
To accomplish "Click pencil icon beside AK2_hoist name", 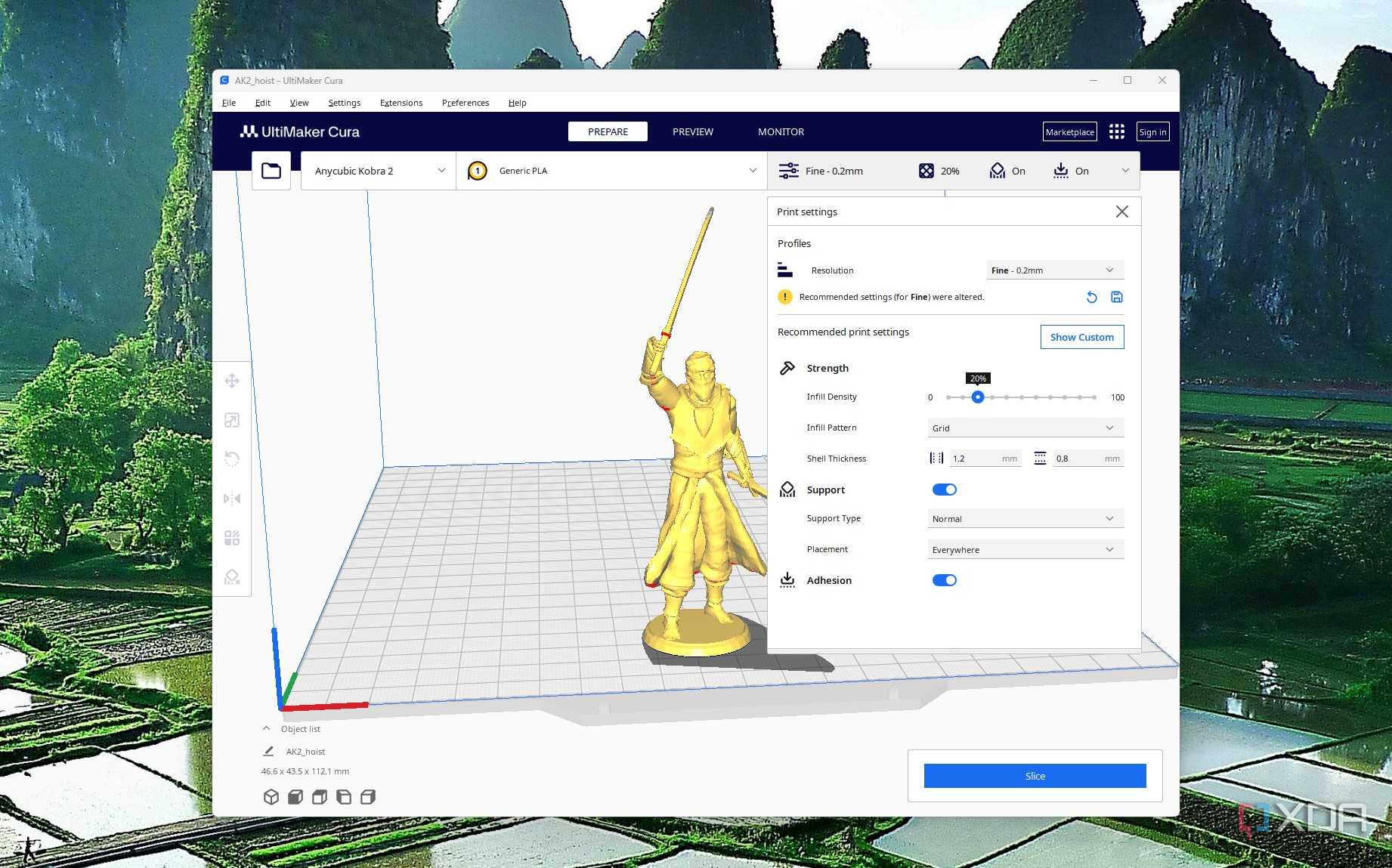I will 268,751.
